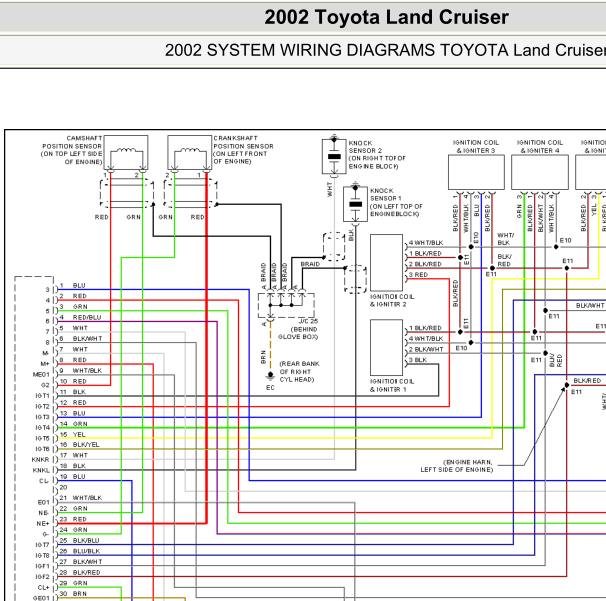Click "3 RED" pin on Igniter 2
This screenshot has width=606, height=601.
pyautogui.click(x=418, y=274)
